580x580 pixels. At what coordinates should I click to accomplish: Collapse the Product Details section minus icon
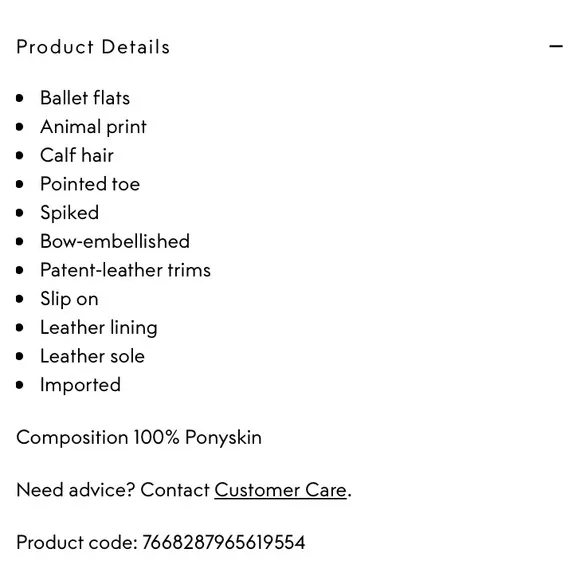556,46
